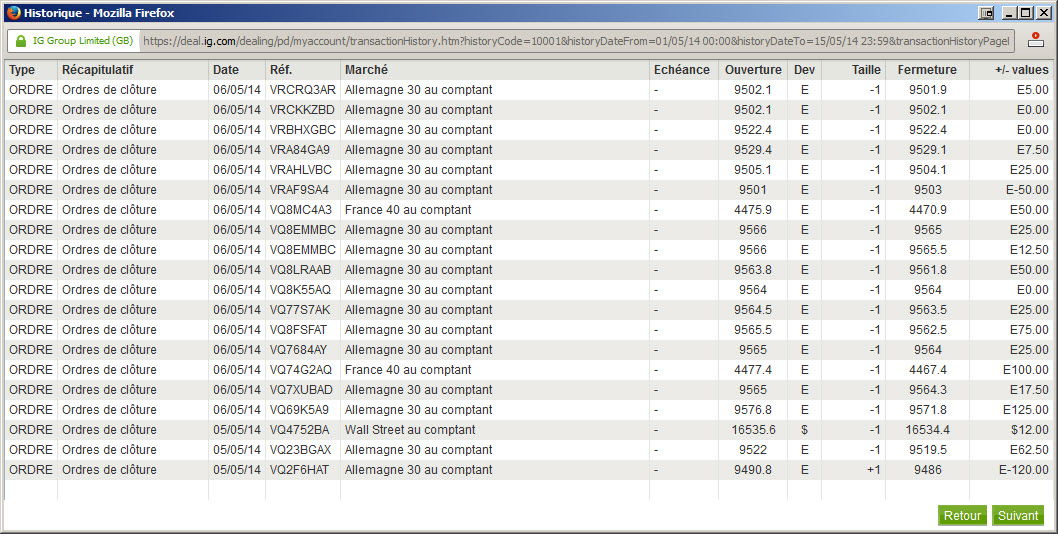Click the Echéance column header
Image resolution: width=1058 pixels, height=534 pixels.
(681, 70)
